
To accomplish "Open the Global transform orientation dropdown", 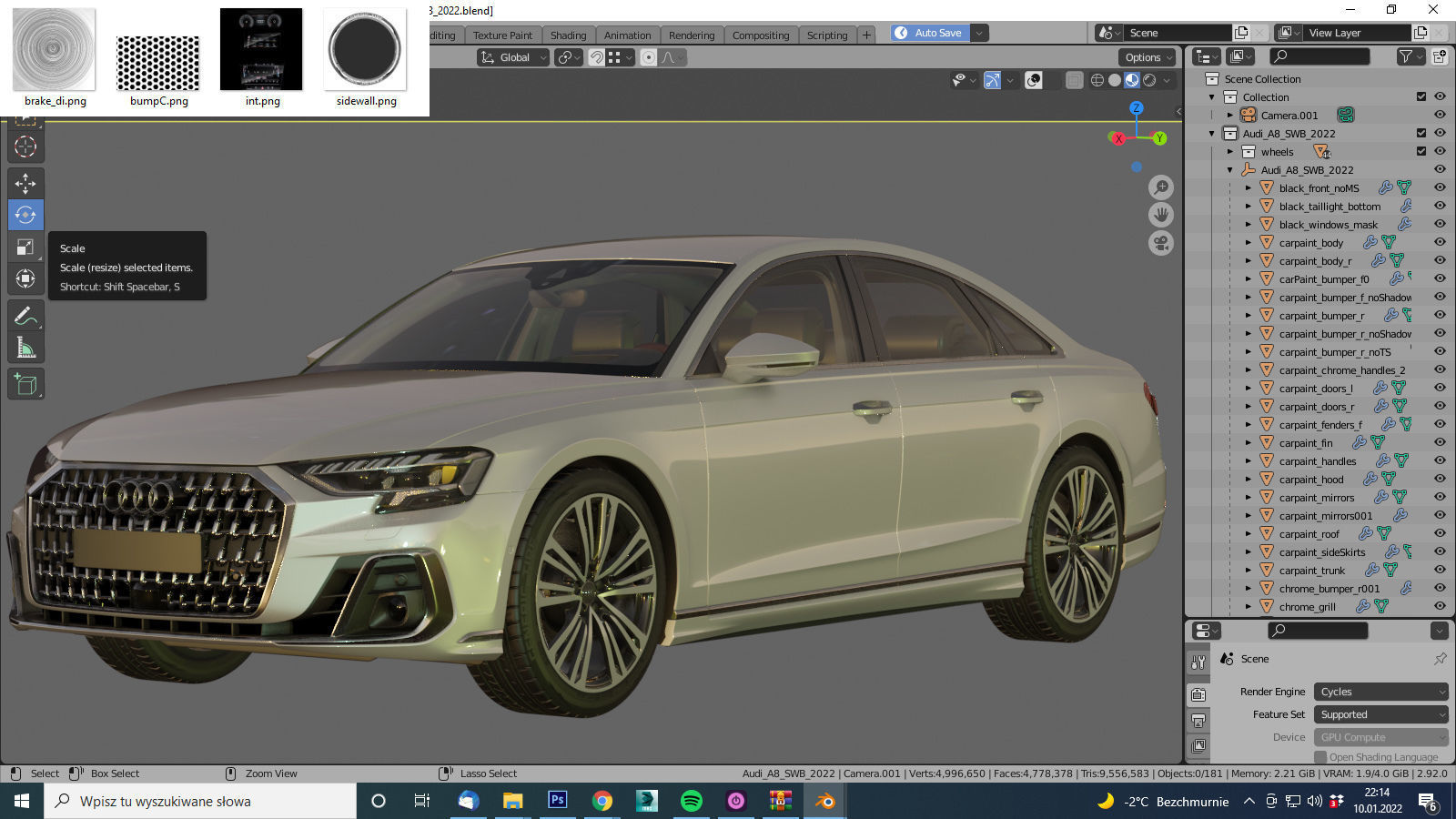I will [x=513, y=57].
